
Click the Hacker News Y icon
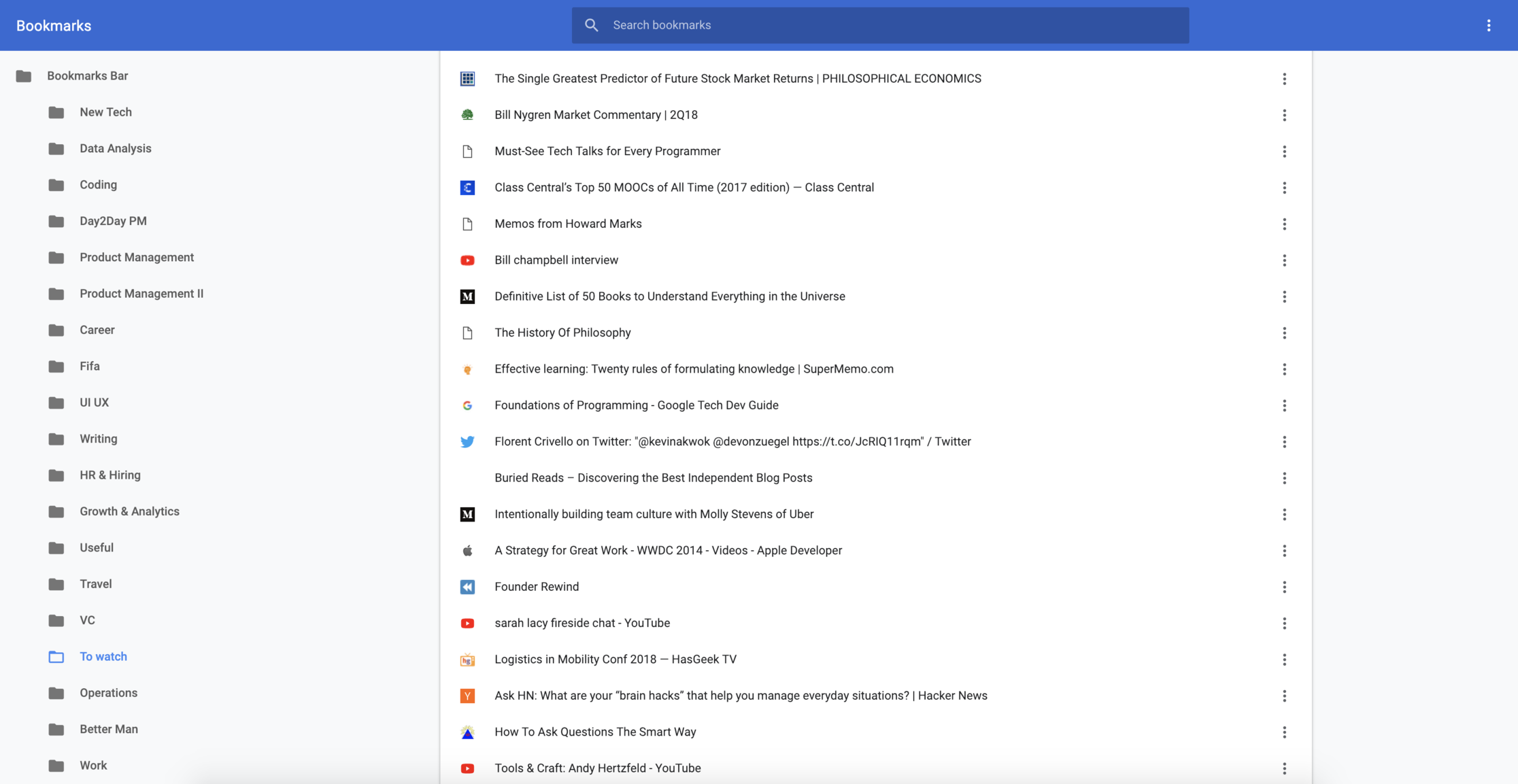click(467, 696)
